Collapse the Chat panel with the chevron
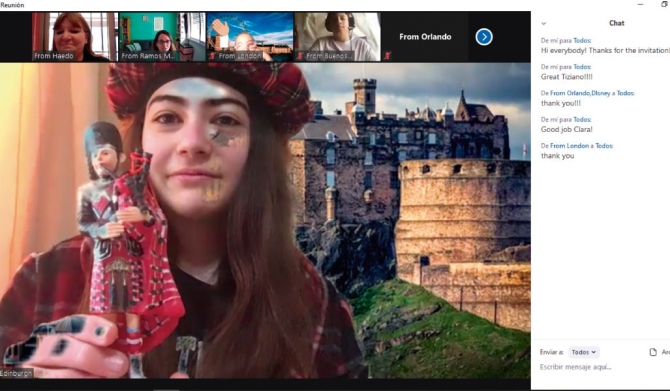670x391 pixels. [x=544, y=24]
